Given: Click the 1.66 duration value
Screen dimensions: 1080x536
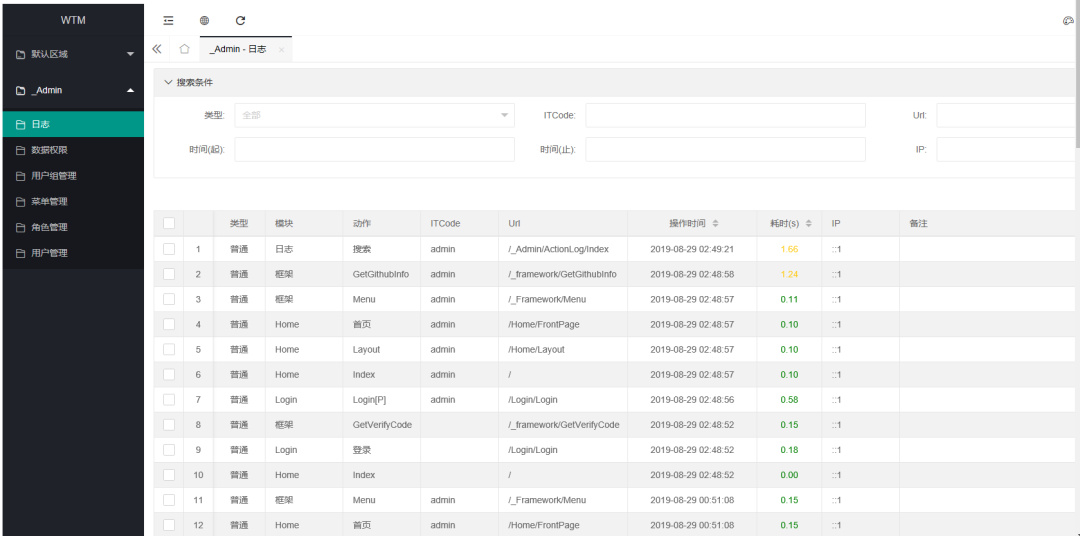Looking at the screenshot, I should [x=789, y=249].
